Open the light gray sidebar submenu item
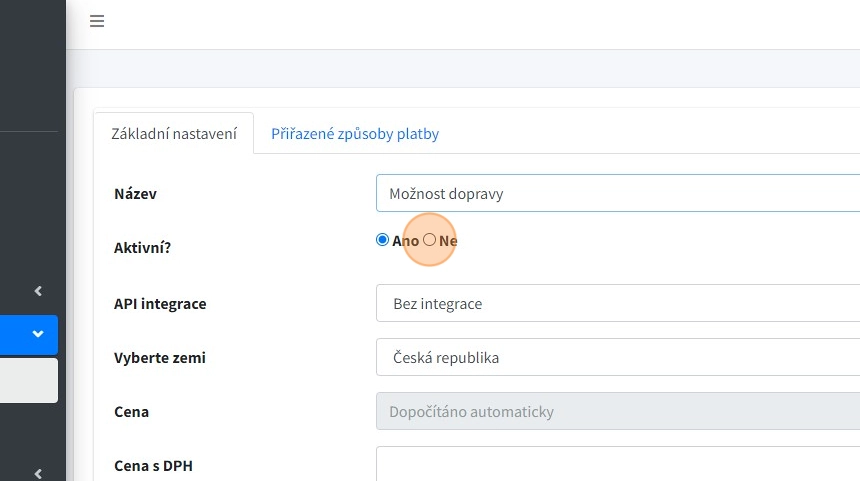 pyautogui.click(x=28, y=381)
